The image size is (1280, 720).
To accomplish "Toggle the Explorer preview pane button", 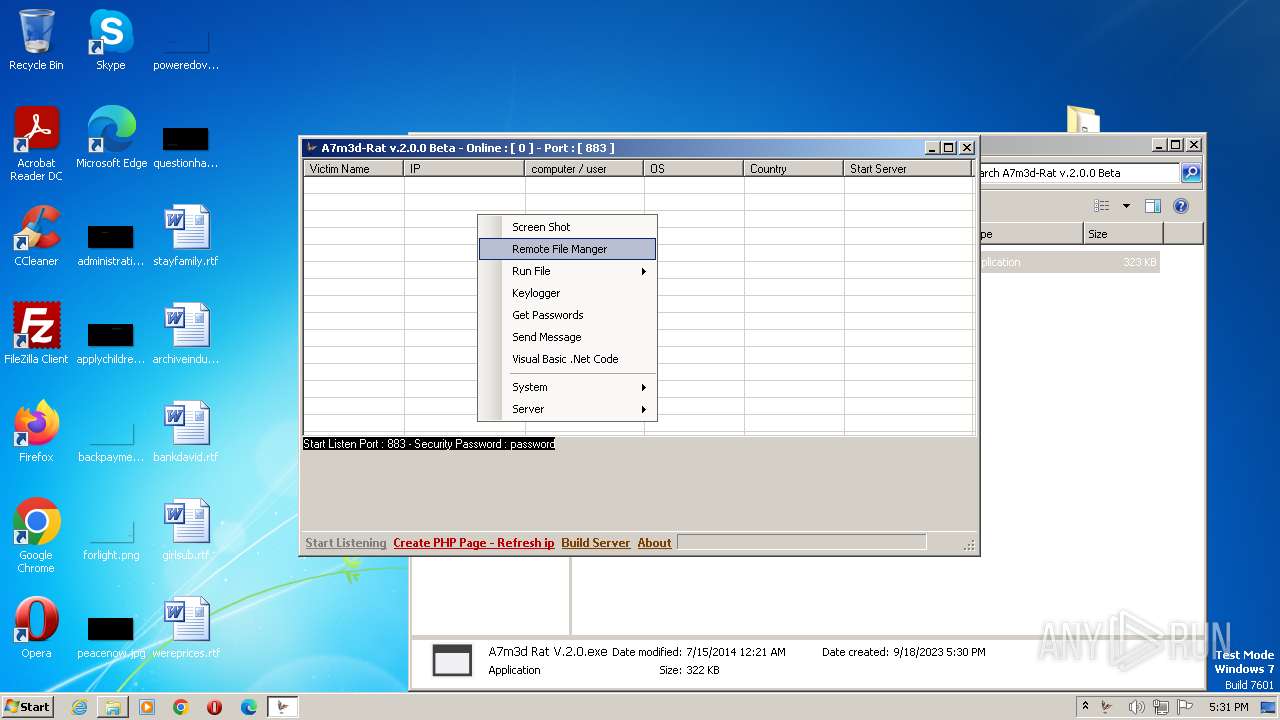I will pyautogui.click(x=1152, y=206).
